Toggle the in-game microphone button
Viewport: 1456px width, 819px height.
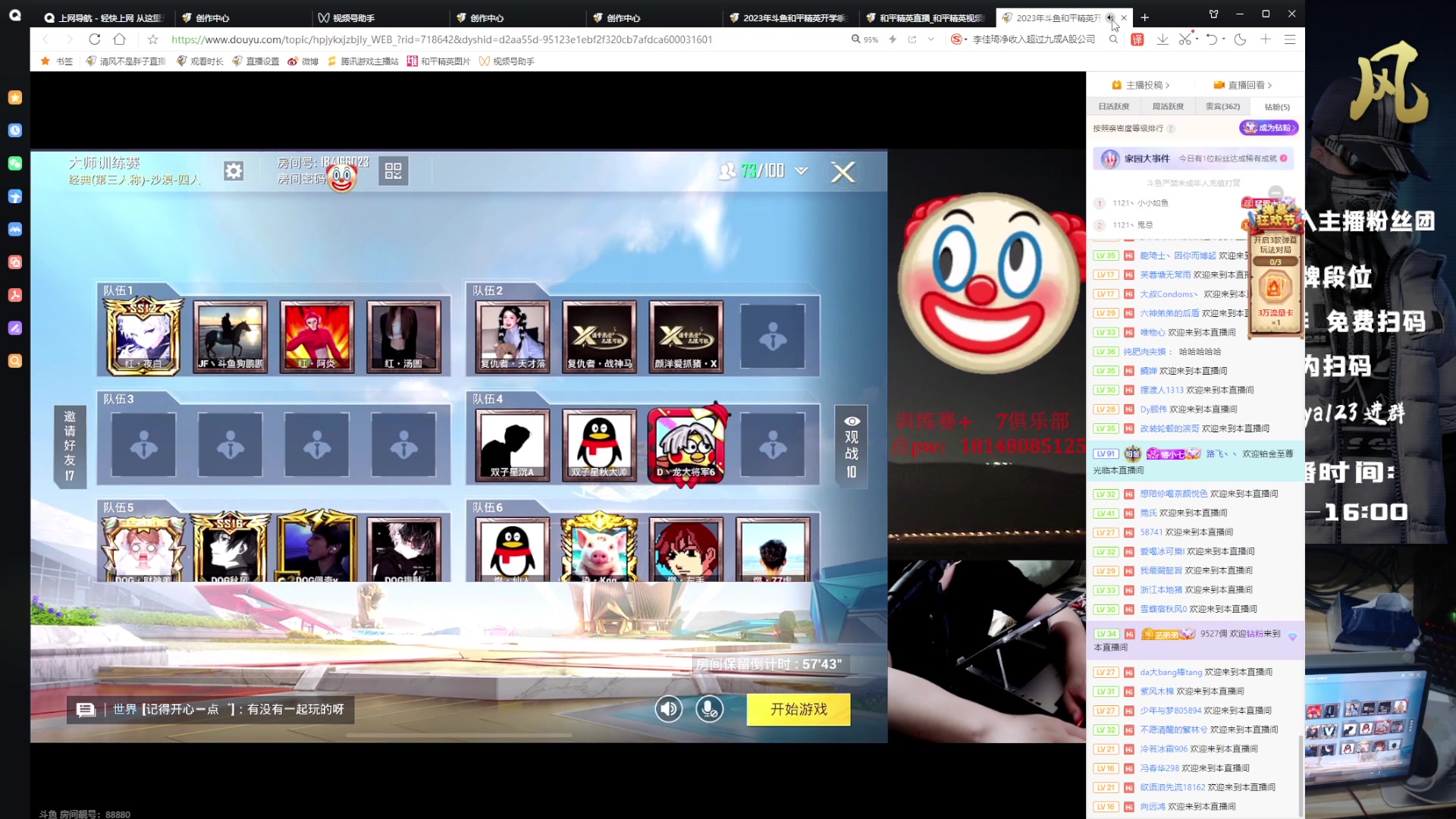pos(710,709)
